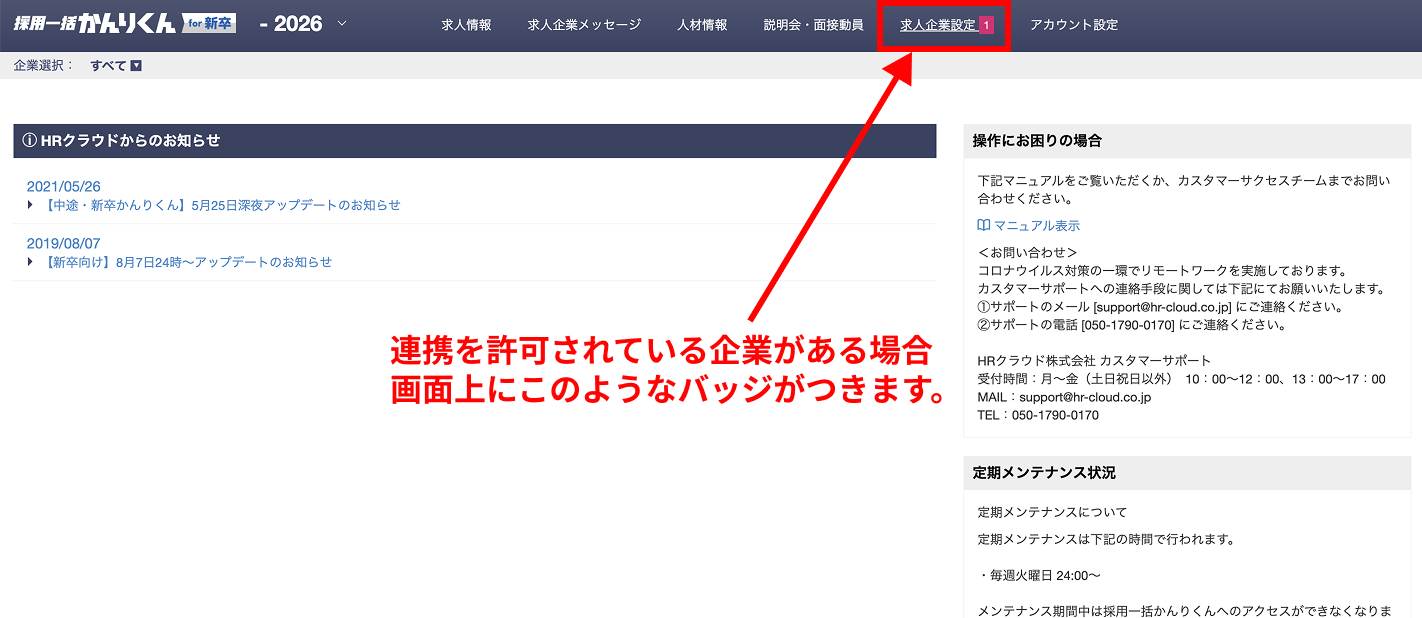Open 説明会・面接動員 from the top bar
Viewport: 1422px width, 618px height.
[813, 25]
